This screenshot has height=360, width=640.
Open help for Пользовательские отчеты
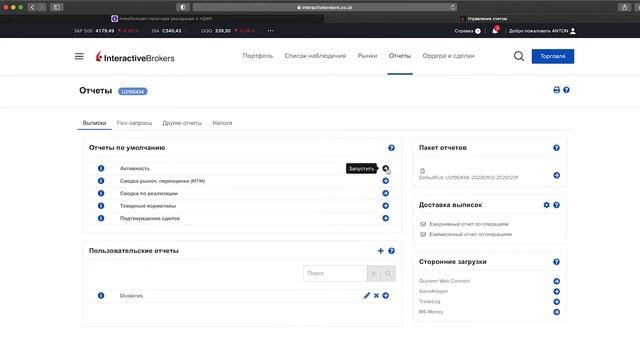click(x=391, y=251)
